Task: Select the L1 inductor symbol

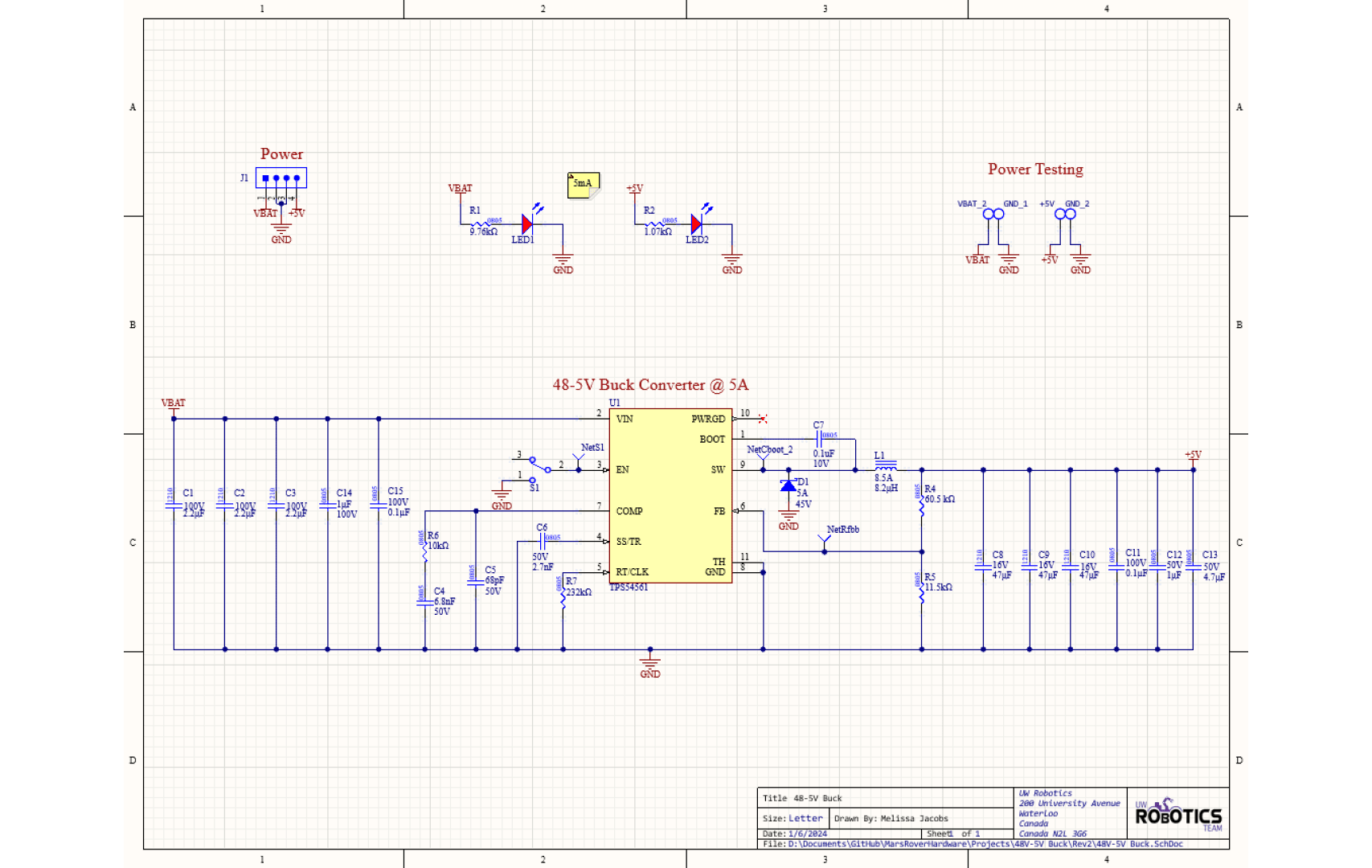Action: point(885,468)
